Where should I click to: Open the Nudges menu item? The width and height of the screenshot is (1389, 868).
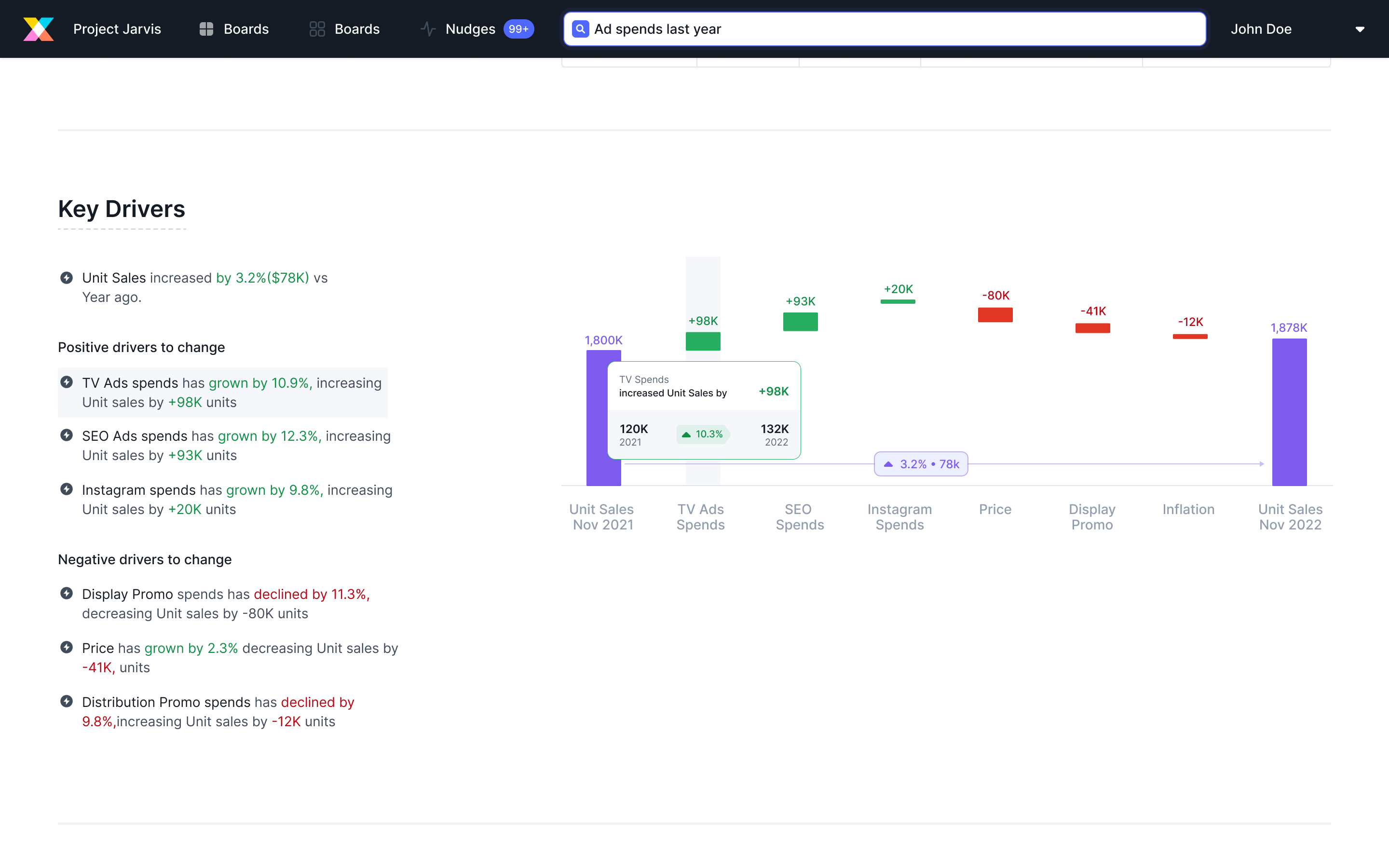tap(469, 29)
